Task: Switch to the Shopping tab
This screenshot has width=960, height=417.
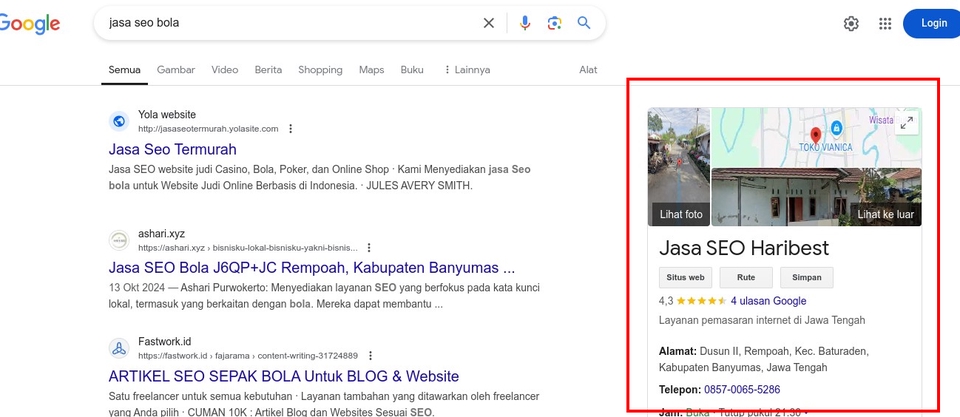Action: [320, 70]
